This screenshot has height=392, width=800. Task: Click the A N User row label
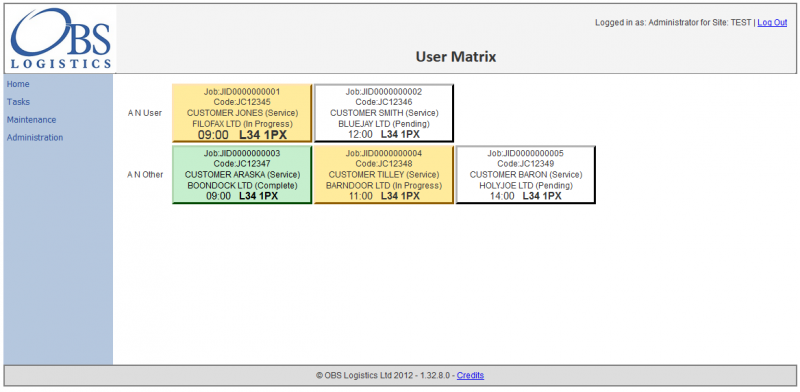click(x=145, y=113)
